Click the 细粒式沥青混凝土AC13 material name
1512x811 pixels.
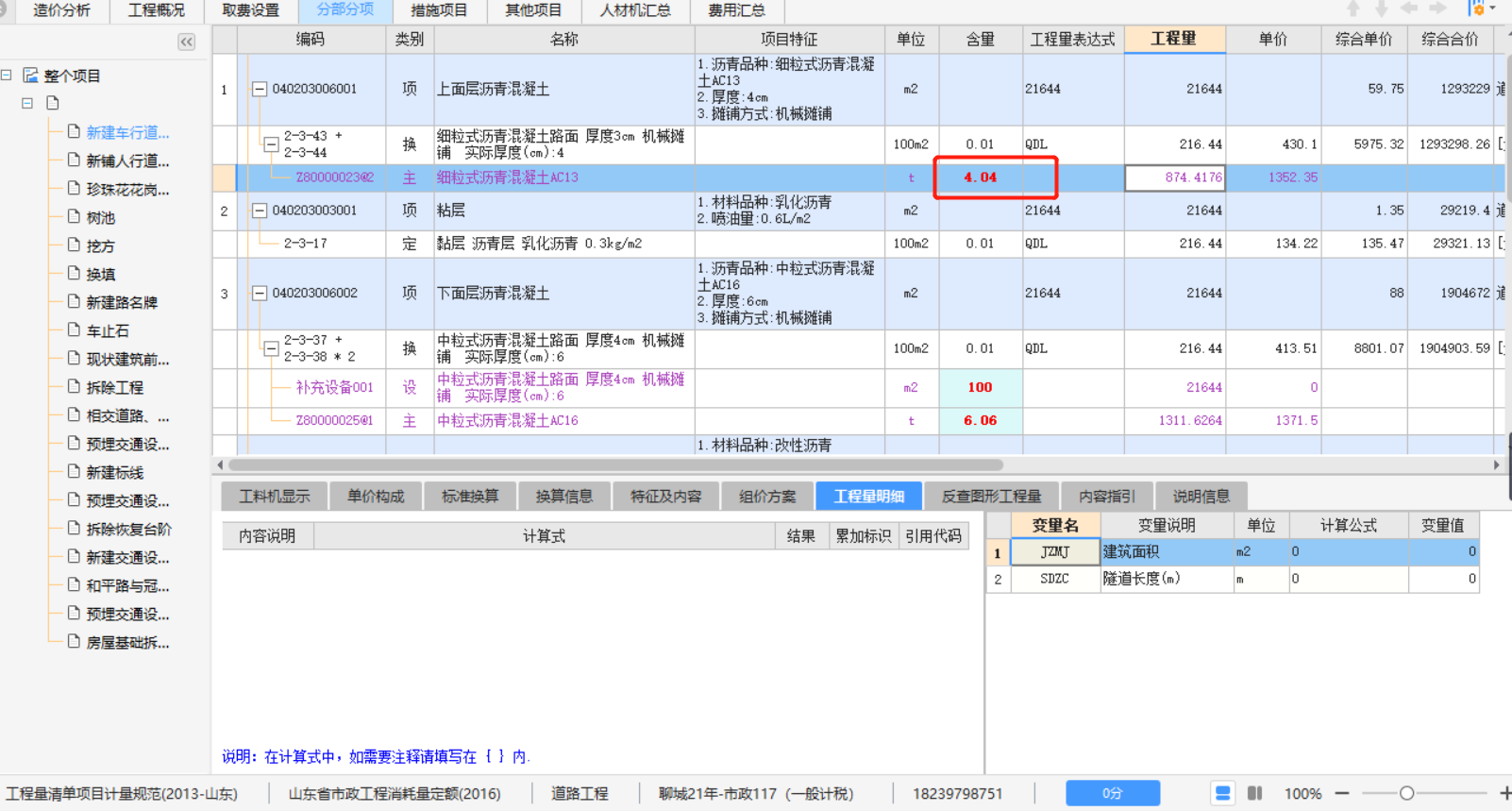508,177
